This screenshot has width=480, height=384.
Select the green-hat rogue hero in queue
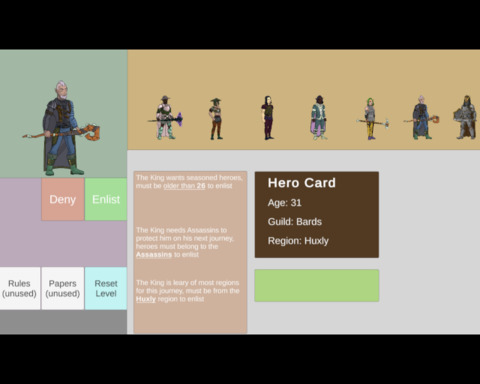point(216,119)
